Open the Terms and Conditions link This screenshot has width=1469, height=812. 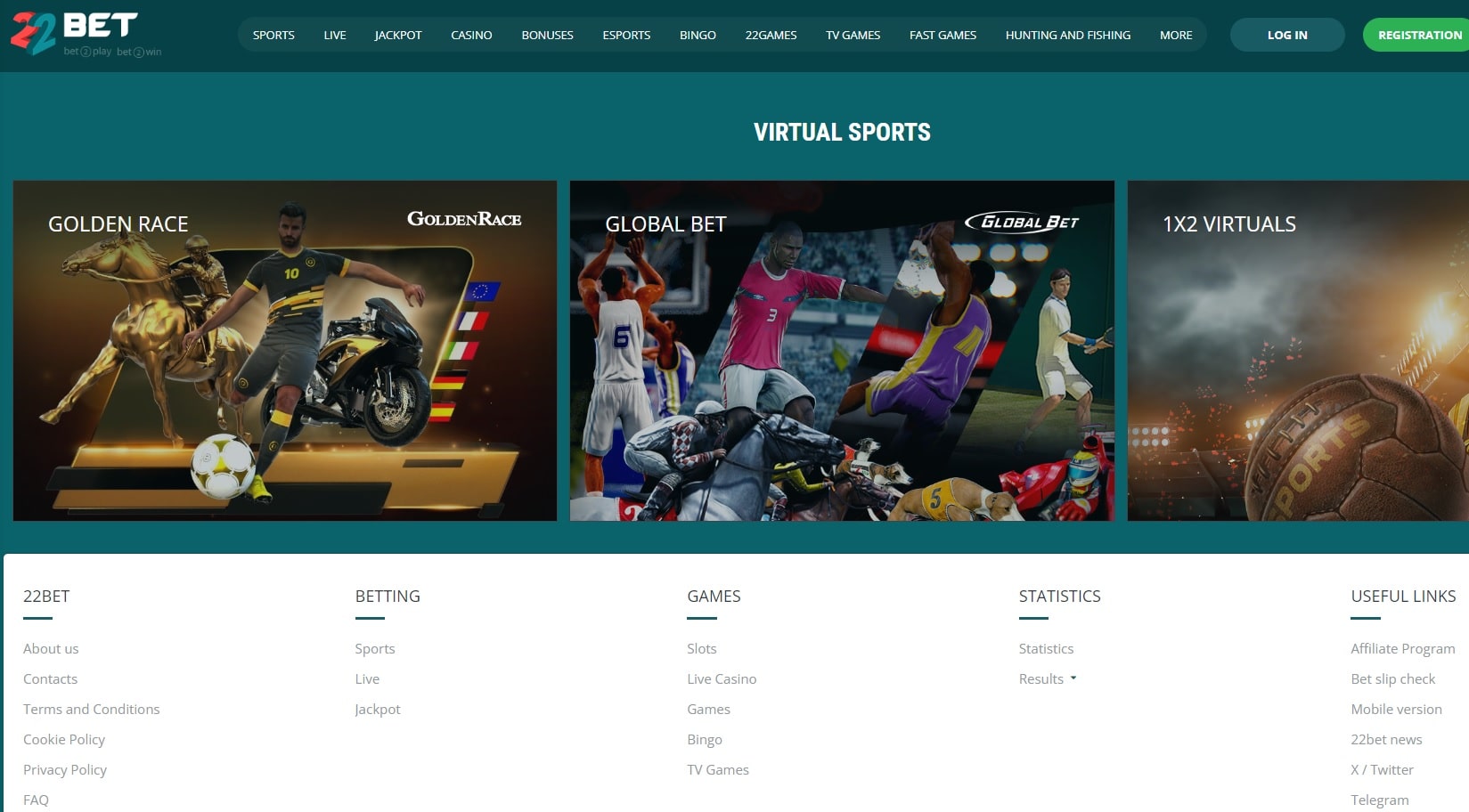tap(92, 709)
